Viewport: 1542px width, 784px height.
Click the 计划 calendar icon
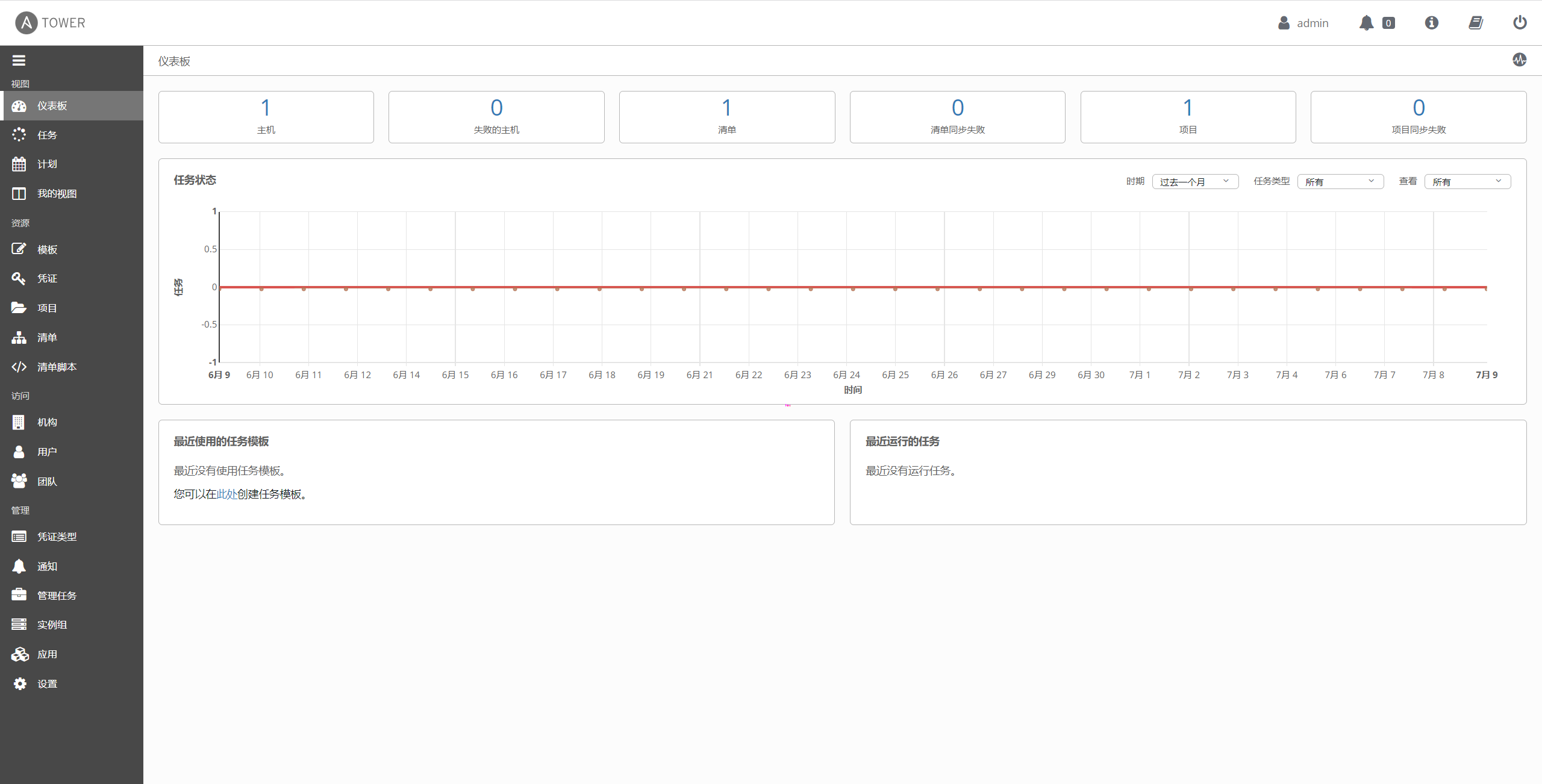pyautogui.click(x=19, y=164)
